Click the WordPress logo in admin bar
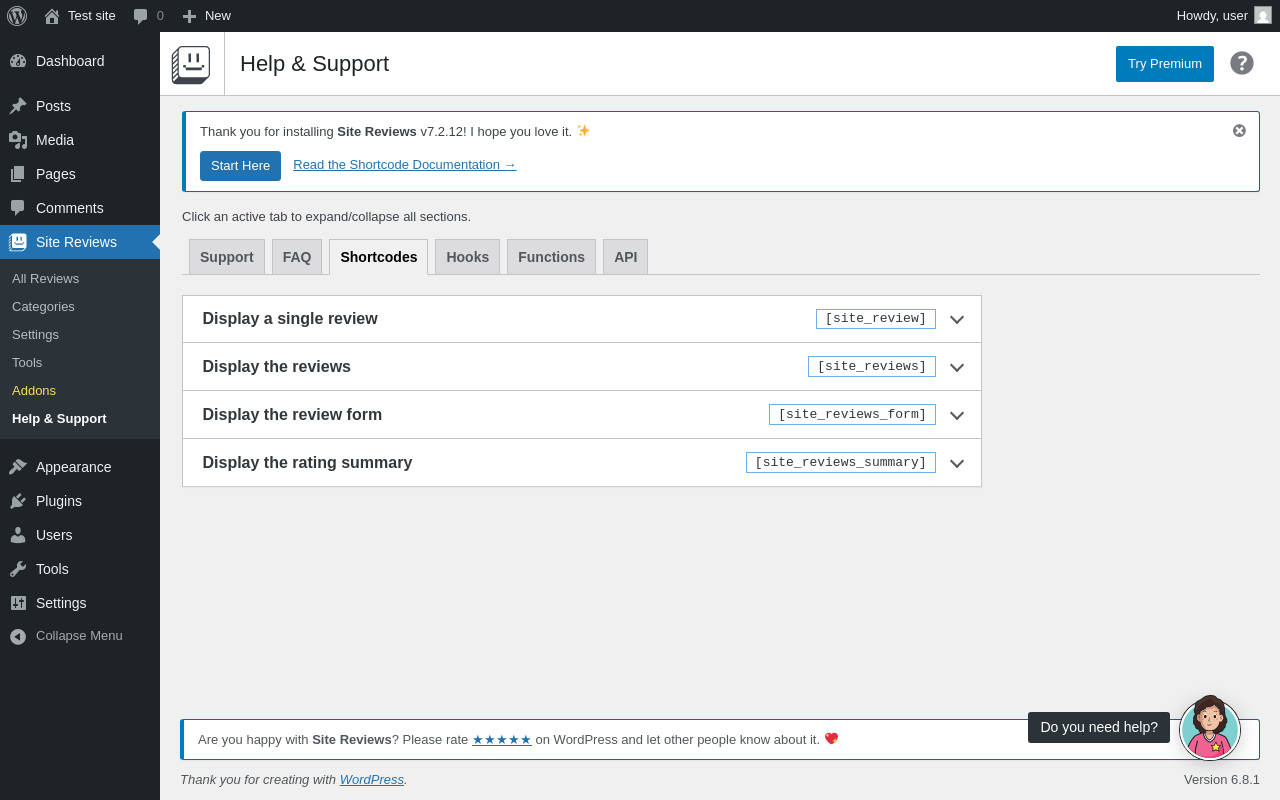The image size is (1280, 800). [x=17, y=16]
